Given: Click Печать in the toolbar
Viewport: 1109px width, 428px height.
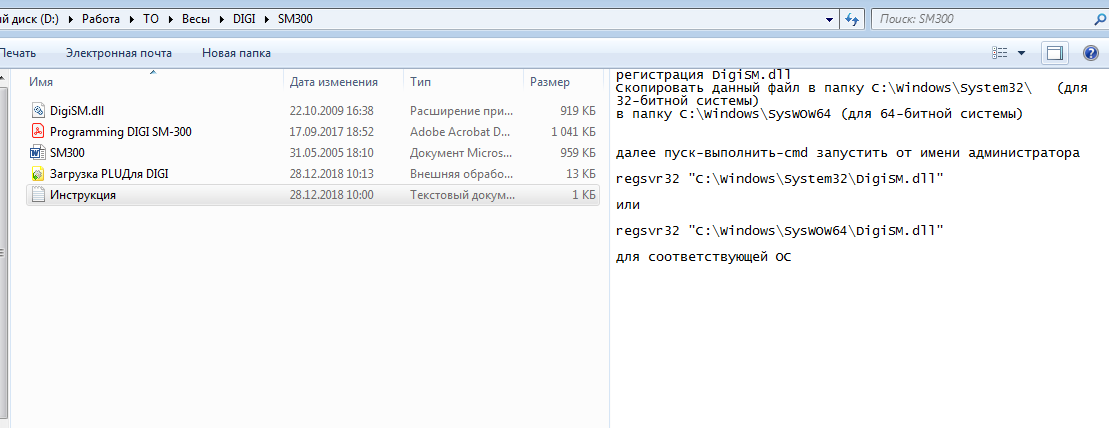Looking at the screenshot, I should [17, 53].
